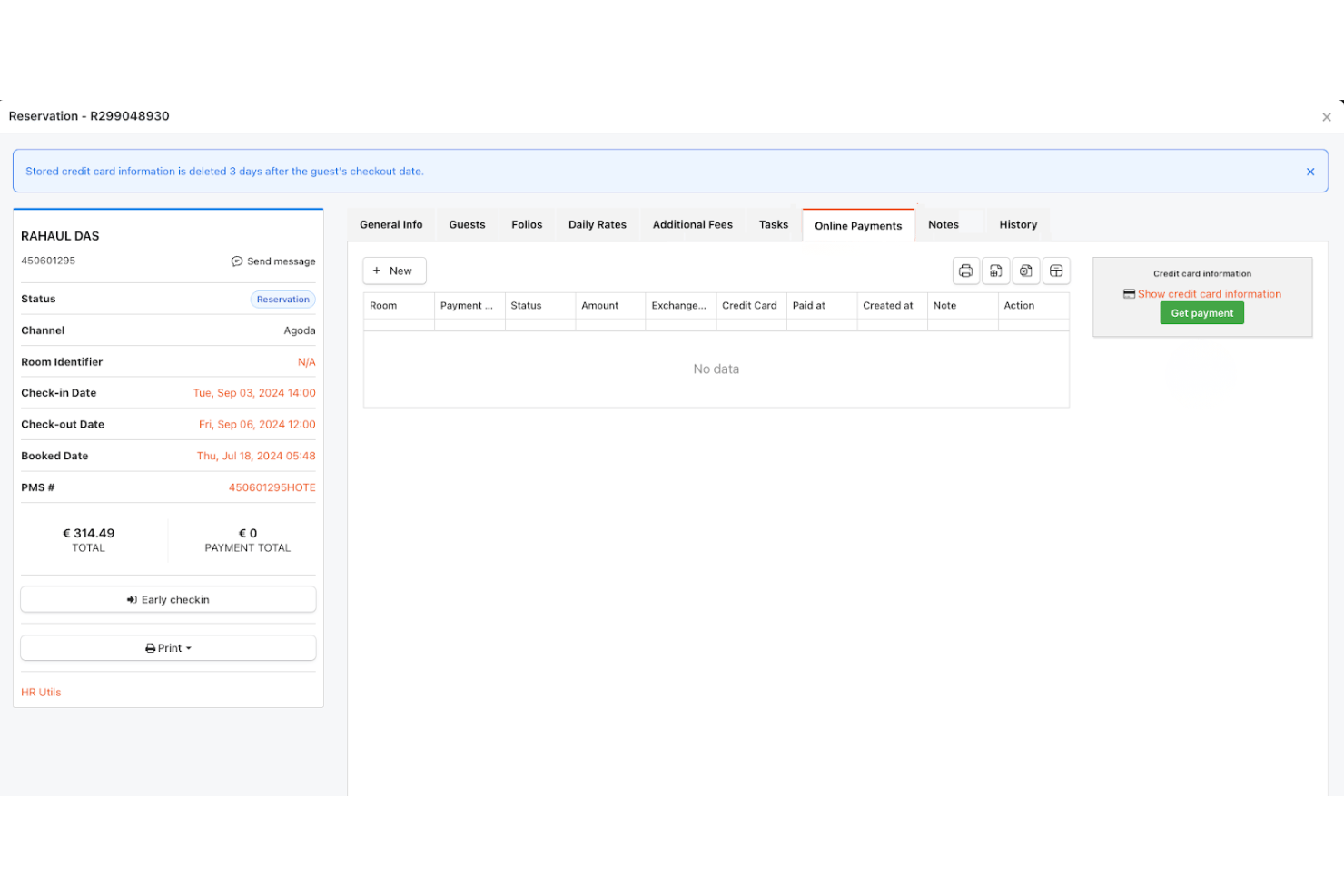Viewport: 1344px width, 896px height.
Task: Click the credit card icon beside Show information
Action: pos(1129,294)
